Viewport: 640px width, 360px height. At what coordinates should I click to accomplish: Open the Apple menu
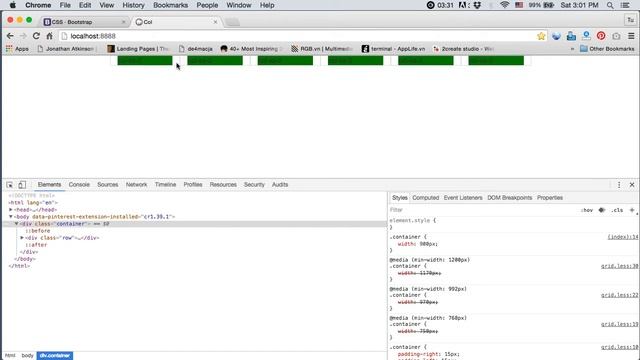click(x=13, y=5)
